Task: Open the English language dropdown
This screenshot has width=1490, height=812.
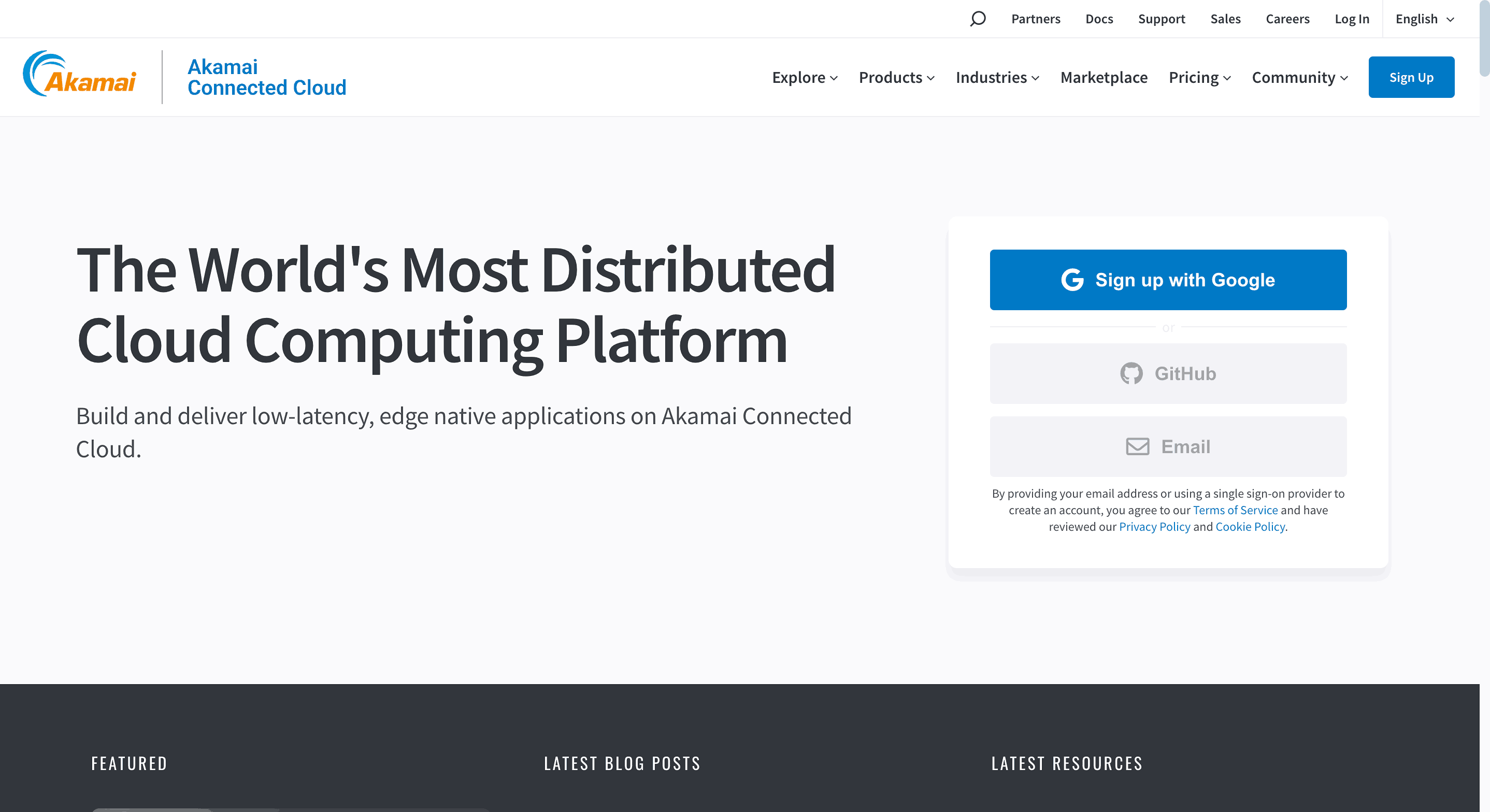Action: point(1424,19)
